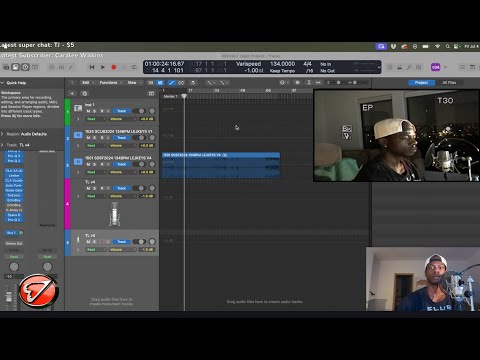Solo the pink TL v4 track
The height and width of the screenshot is (360, 480).
[x=94, y=188]
